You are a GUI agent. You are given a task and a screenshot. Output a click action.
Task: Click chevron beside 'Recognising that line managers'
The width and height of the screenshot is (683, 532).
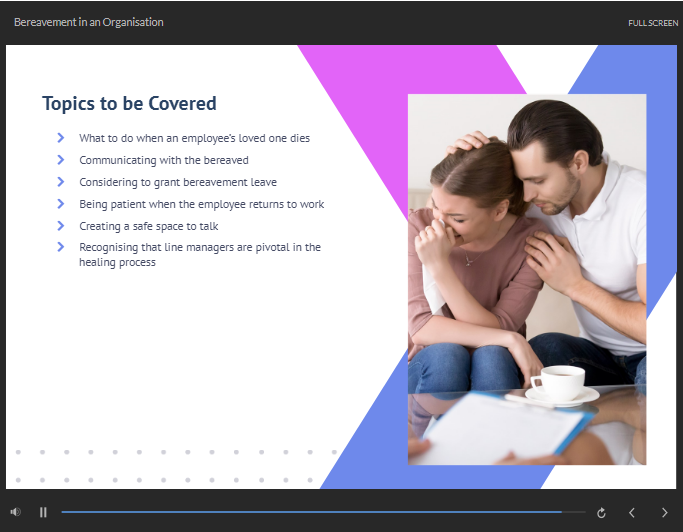pos(61,247)
